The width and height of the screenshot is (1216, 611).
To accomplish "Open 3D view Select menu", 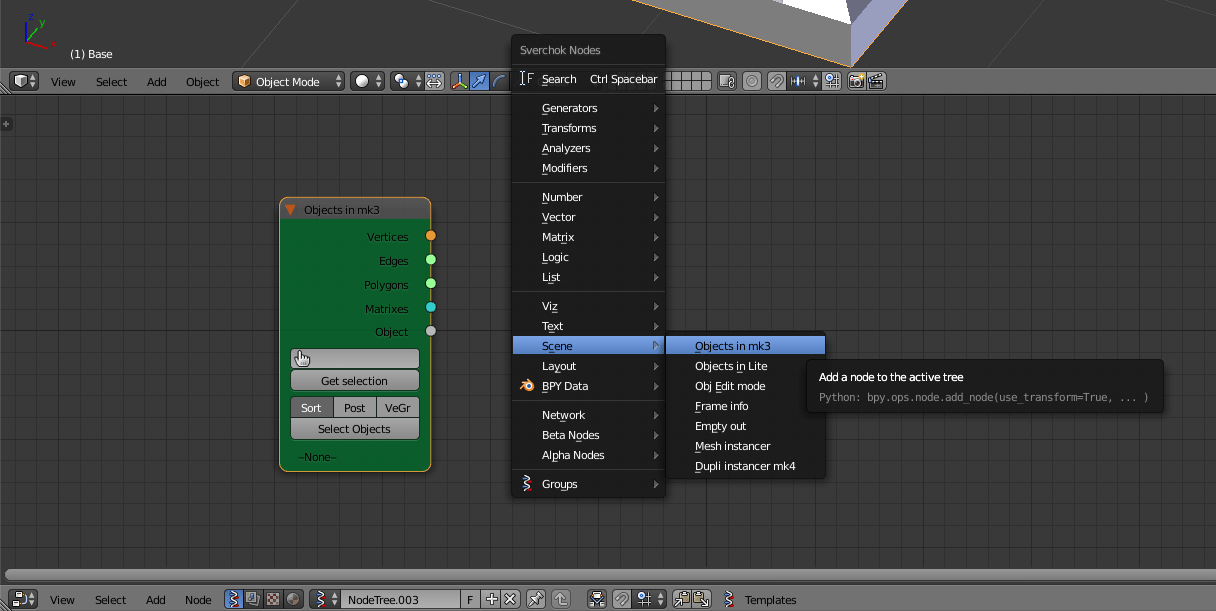I will click(x=111, y=82).
